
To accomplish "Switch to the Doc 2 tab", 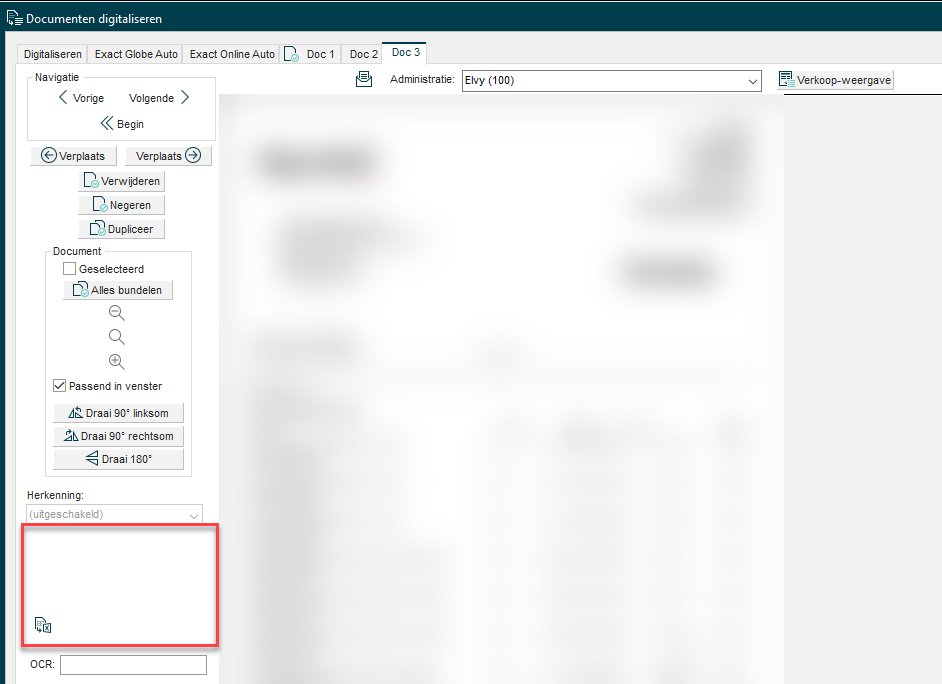I will coord(363,54).
